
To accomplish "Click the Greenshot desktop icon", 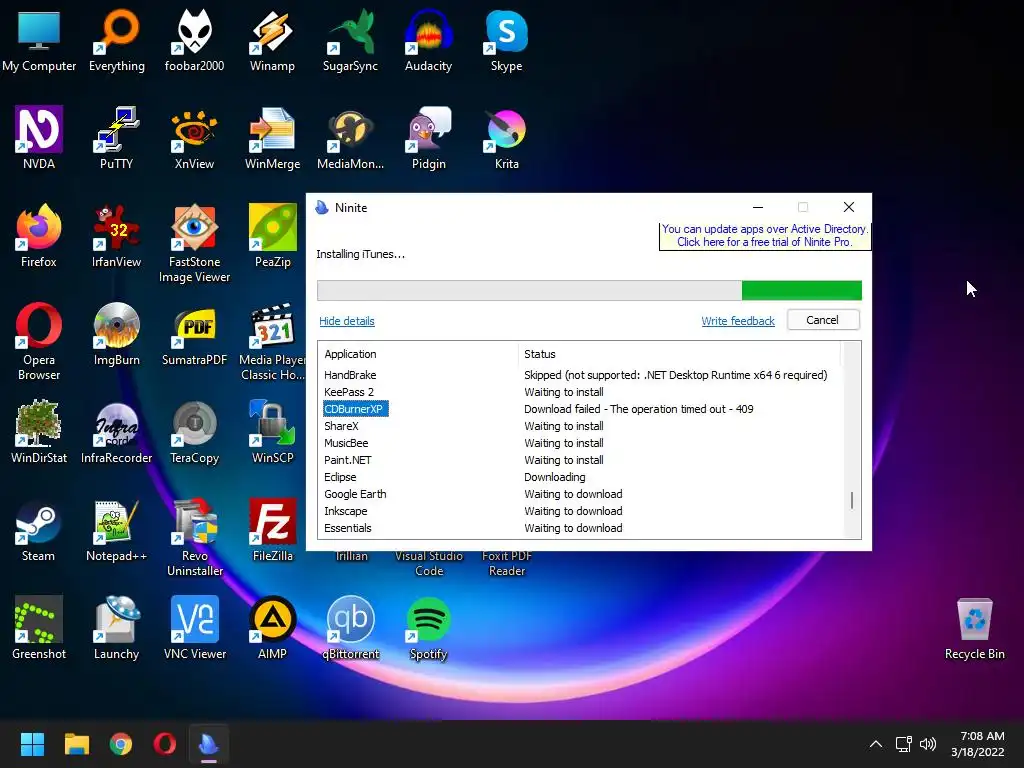I will point(39,628).
